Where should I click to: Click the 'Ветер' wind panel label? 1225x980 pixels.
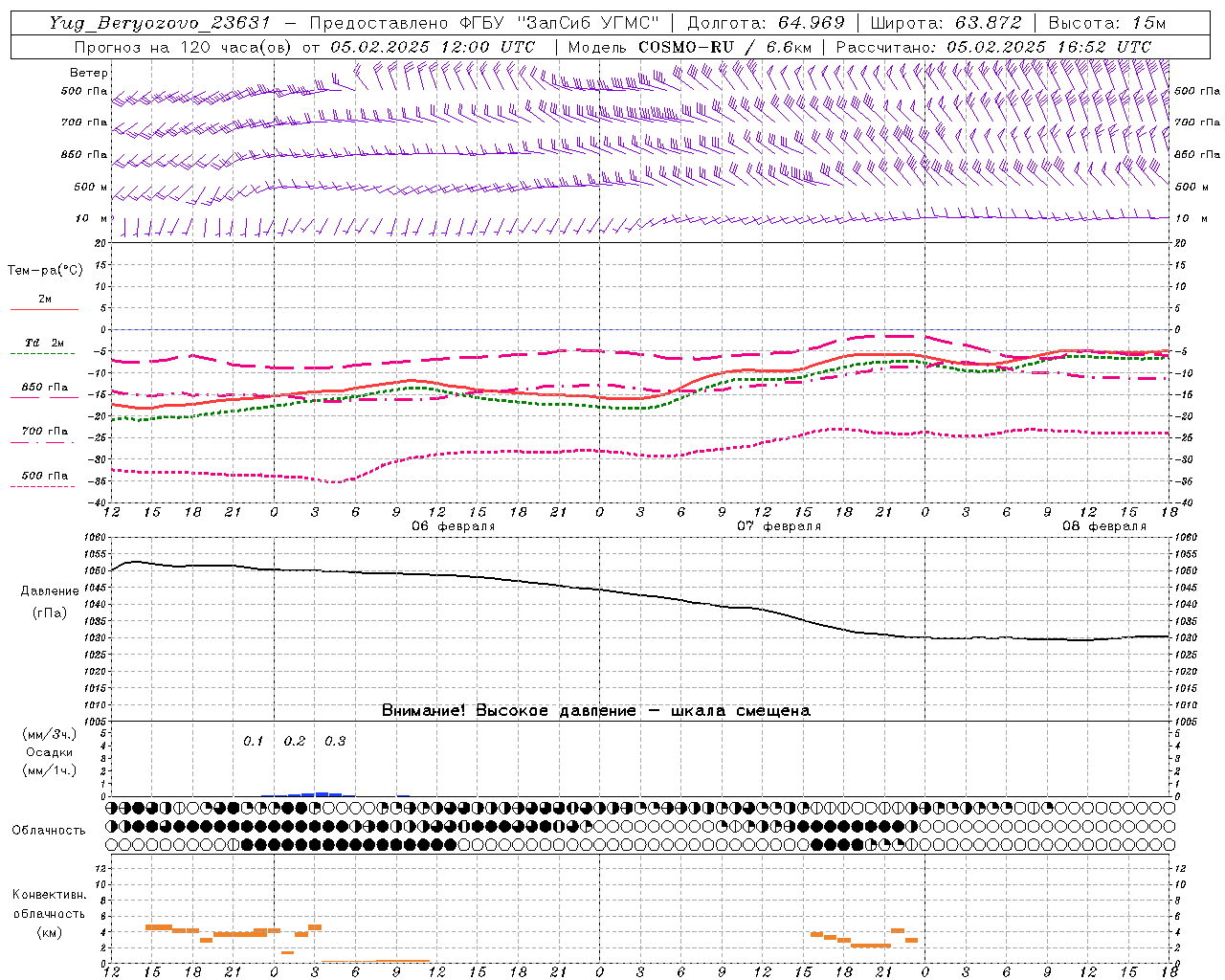pyautogui.click(x=89, y=73)
